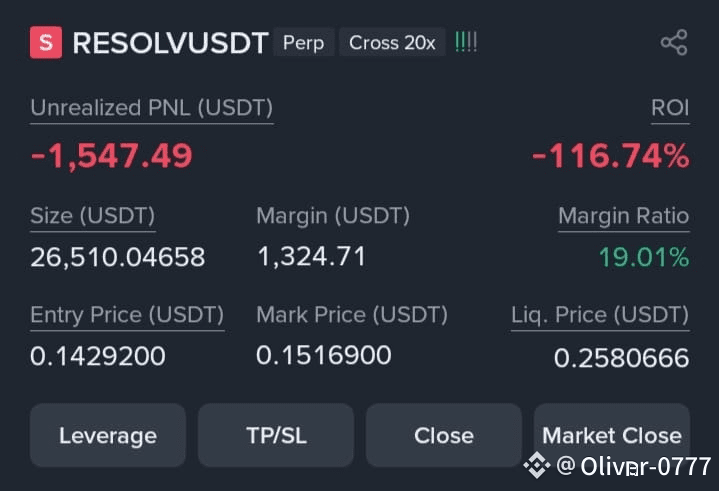Screen dimensions: 719x491
Task: Tap the -116.74% ROI value
Action: click(x=610, y=156)
